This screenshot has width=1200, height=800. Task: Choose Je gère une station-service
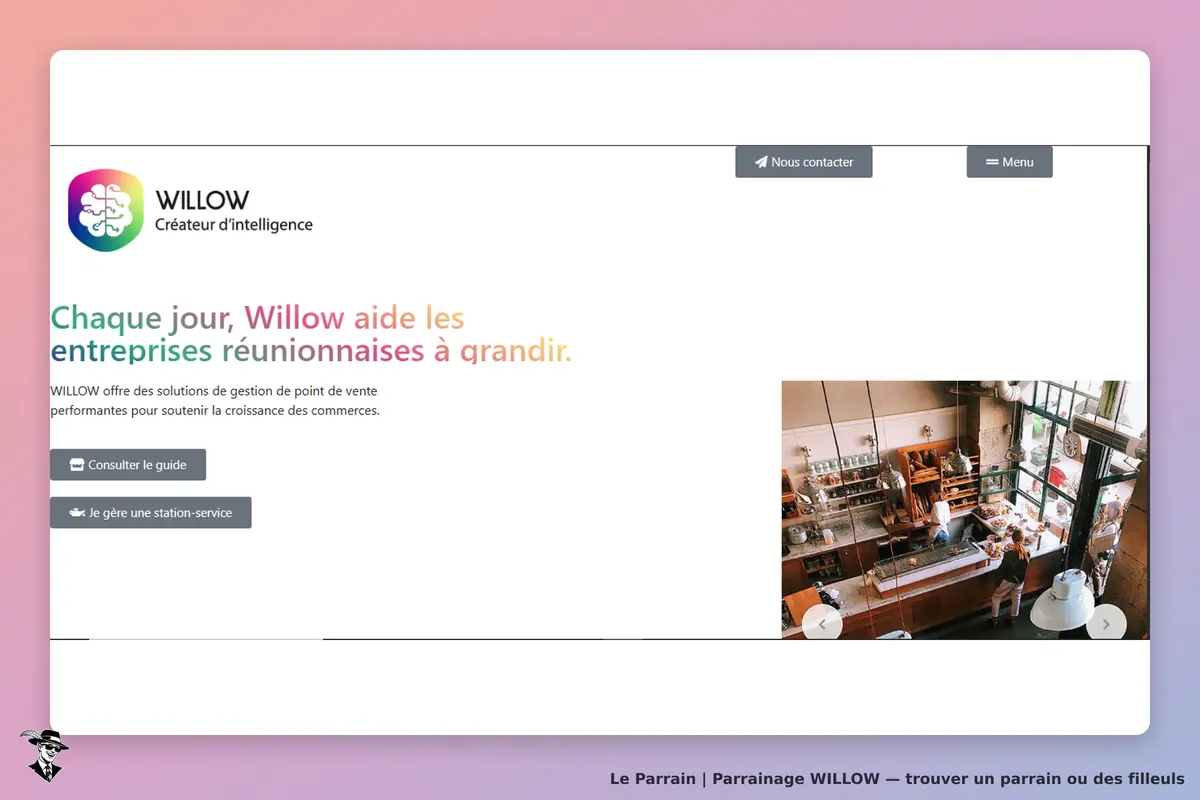click(x=151, y=513)
